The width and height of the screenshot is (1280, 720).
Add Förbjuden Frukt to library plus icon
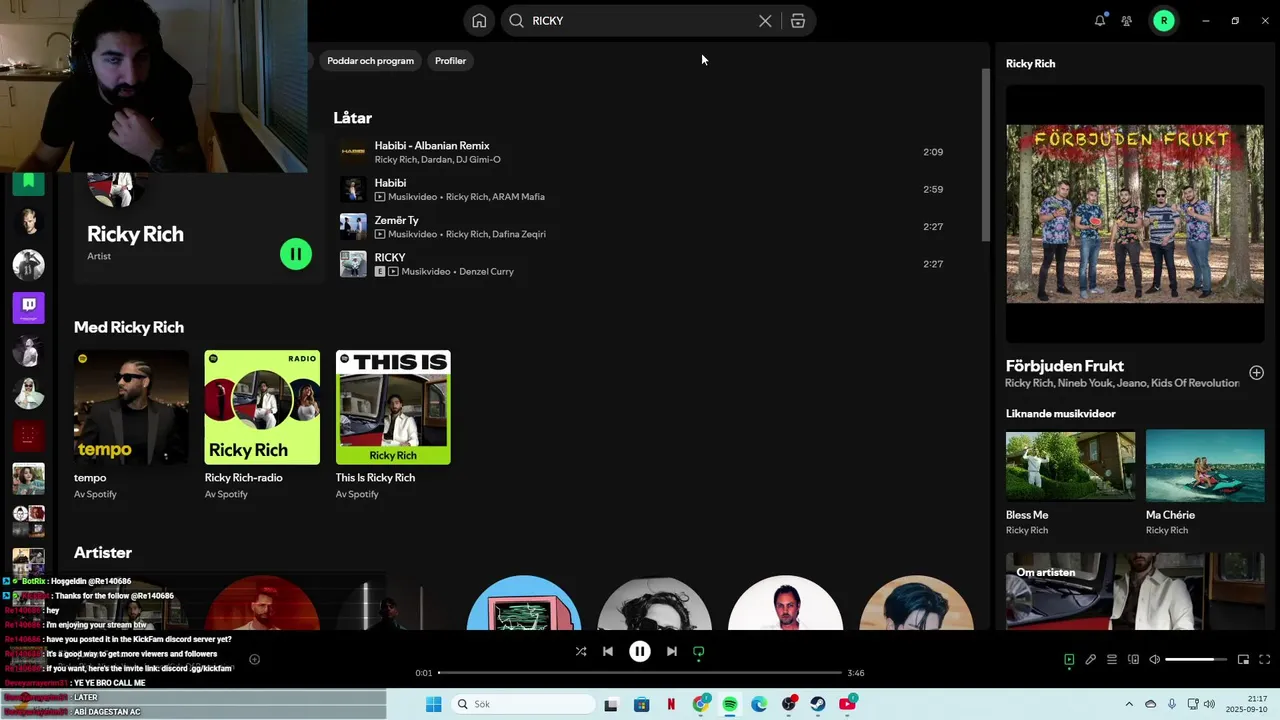[x=1257, y=373]
